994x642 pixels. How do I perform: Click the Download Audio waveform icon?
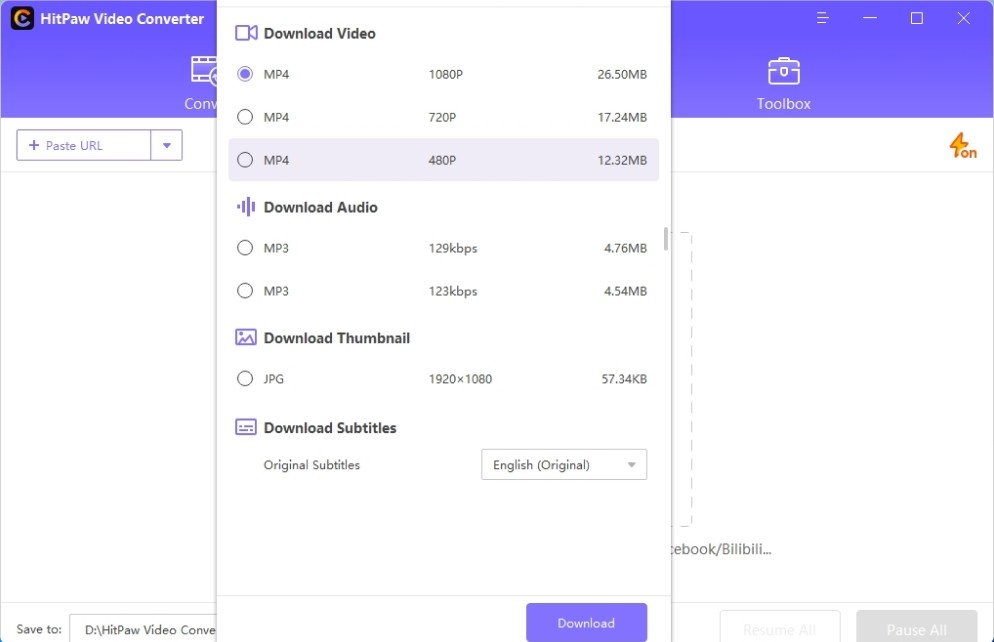(x=246, y=207)
